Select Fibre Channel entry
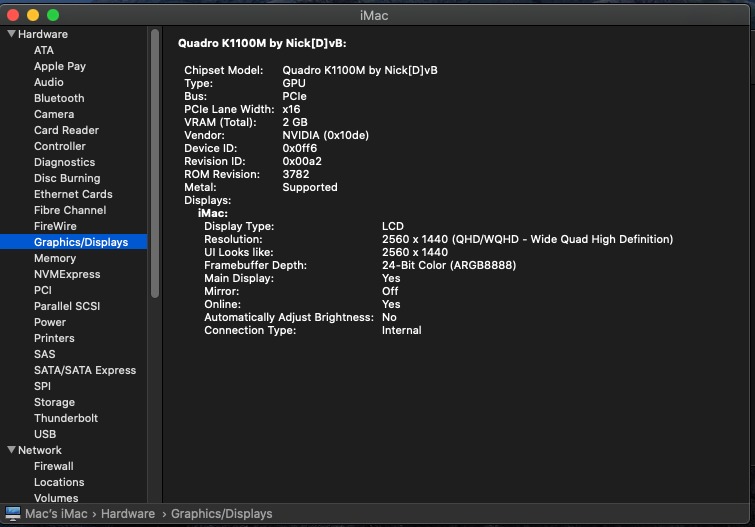The image size is (755, 527). pos(70,210)
